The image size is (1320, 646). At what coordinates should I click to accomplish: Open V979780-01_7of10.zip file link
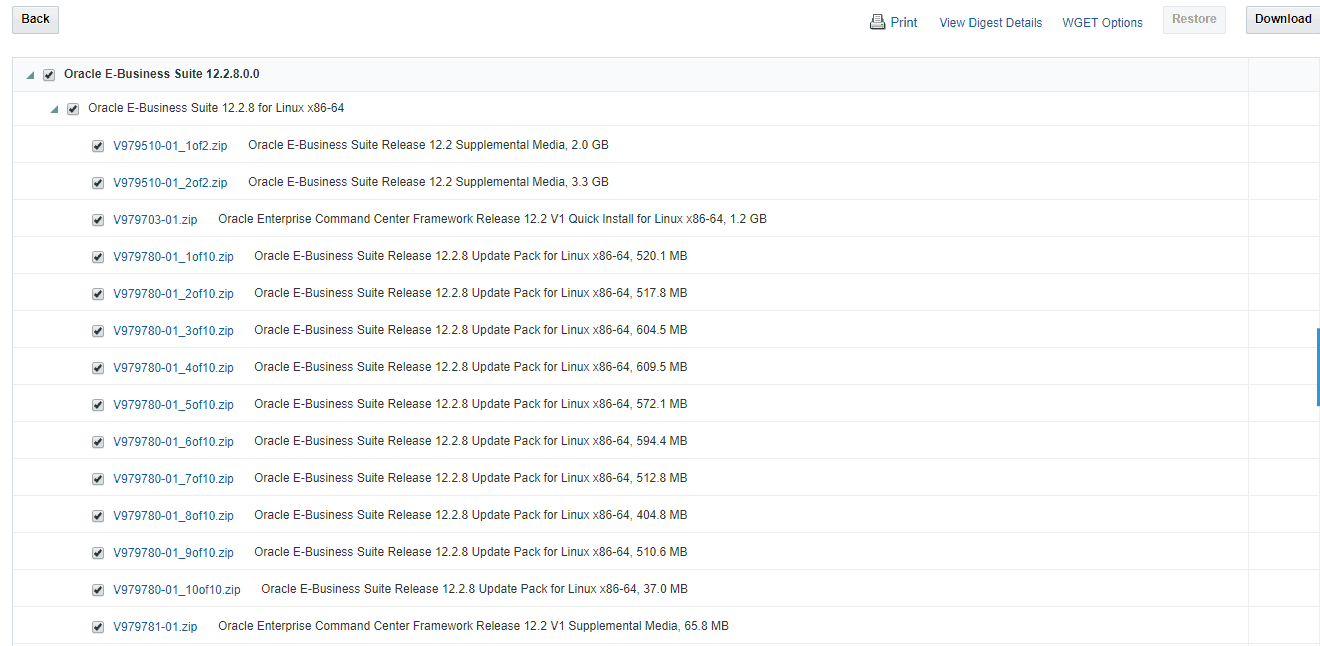click(x=173, y=479)
